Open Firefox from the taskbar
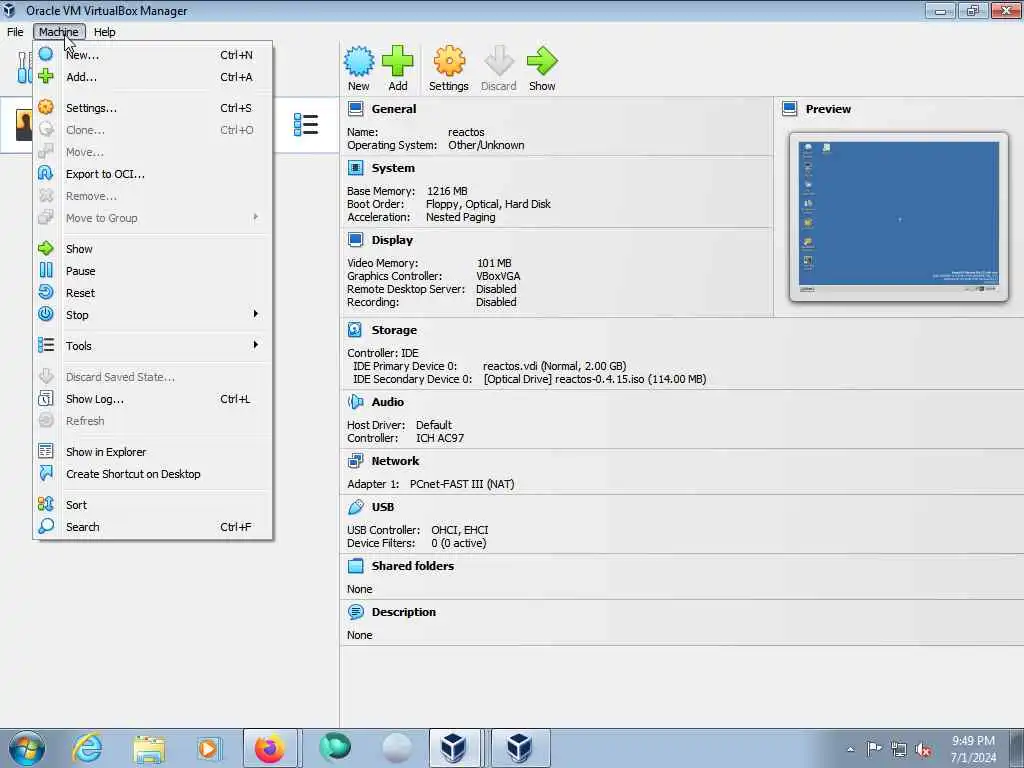This screenshot has height=768, width=1024. pyautogui.click(x=270, y=748)
